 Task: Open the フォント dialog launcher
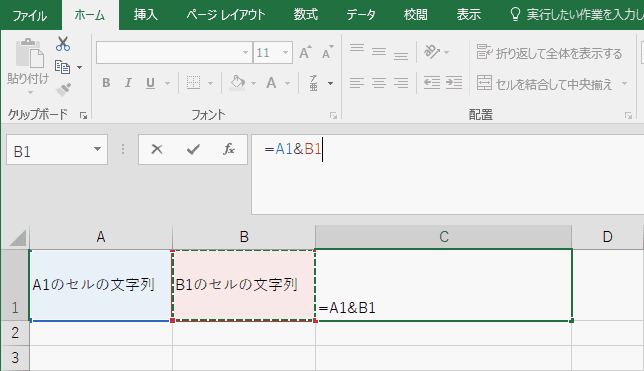334,116
